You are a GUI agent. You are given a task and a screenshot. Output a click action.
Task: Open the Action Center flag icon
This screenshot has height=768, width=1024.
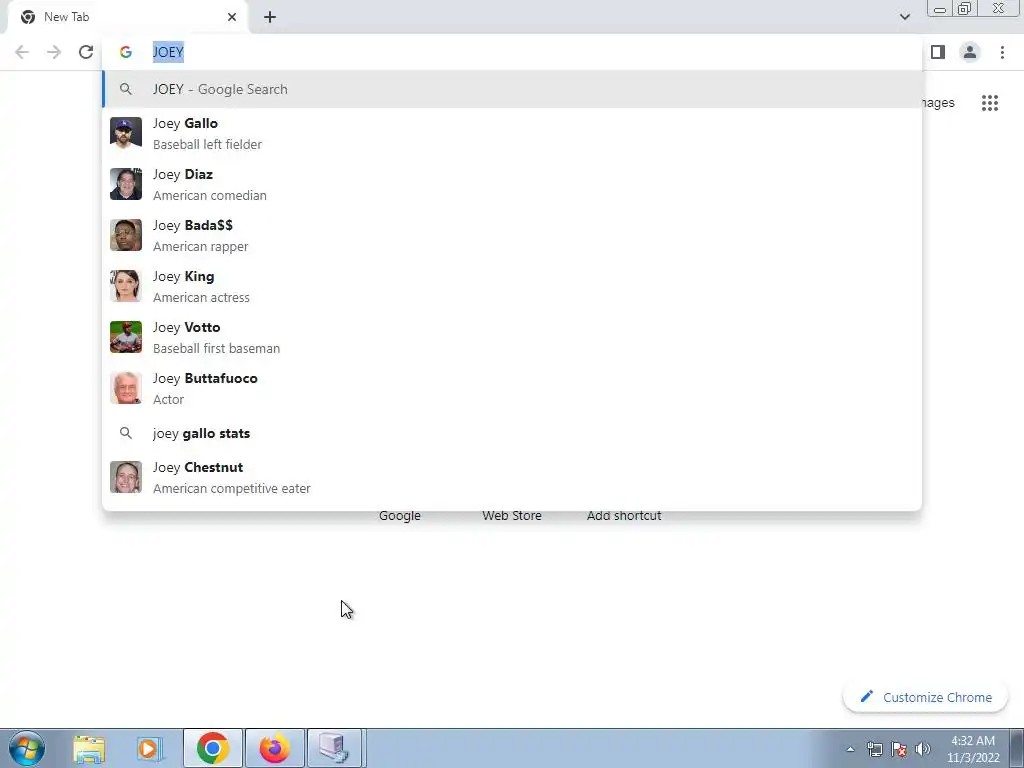[899, 749]
